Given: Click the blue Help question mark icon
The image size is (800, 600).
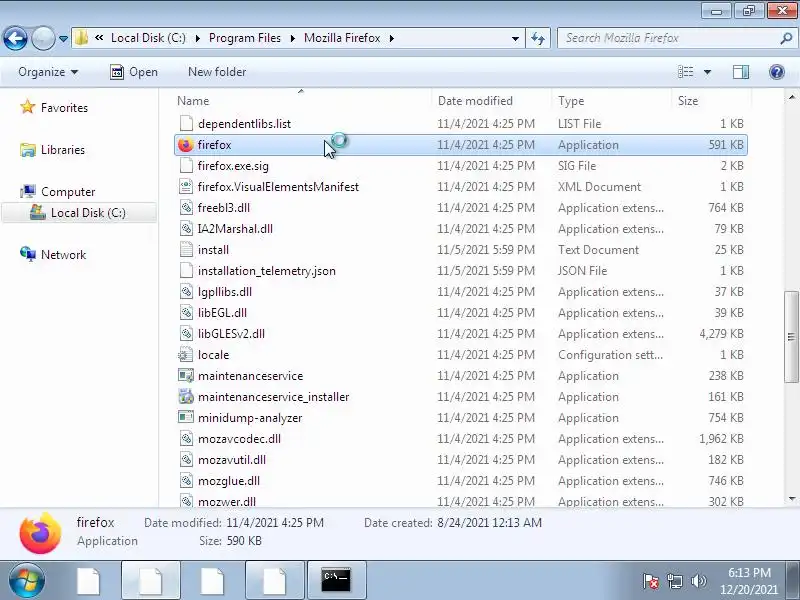Looking at the screenshot, I should [777, 72].
